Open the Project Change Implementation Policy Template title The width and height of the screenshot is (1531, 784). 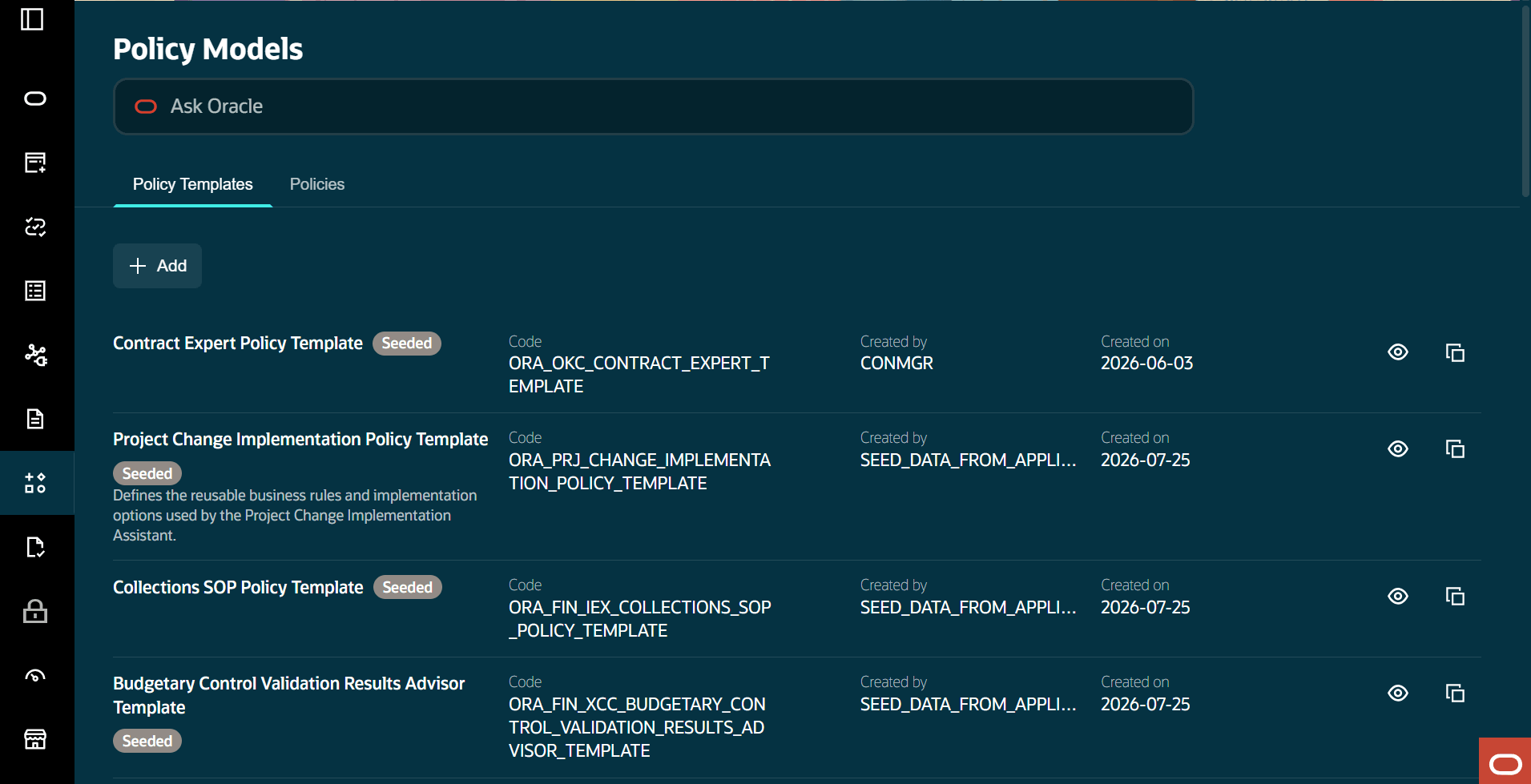pos(300,440)
